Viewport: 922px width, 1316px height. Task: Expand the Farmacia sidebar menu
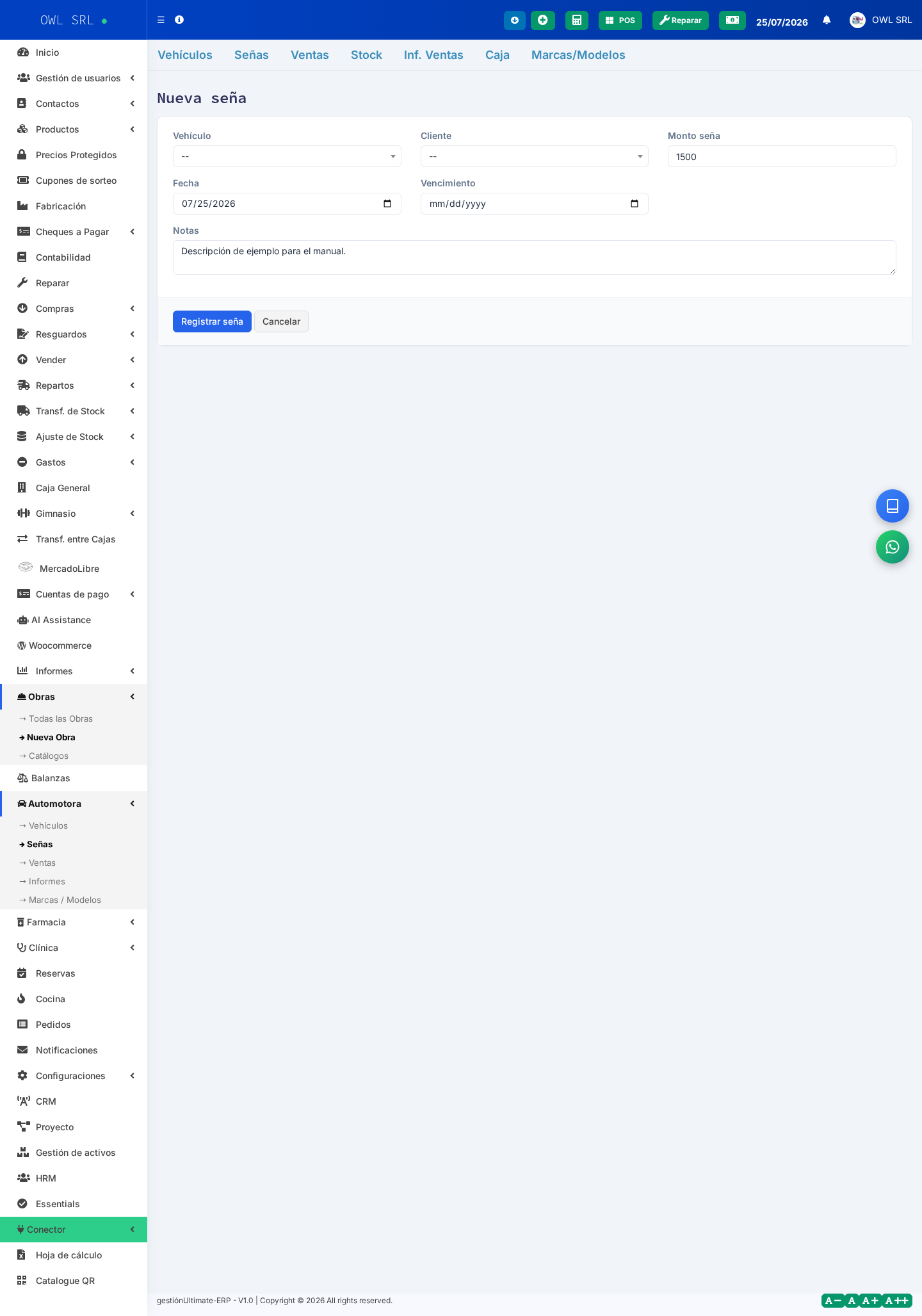point(74,922)
